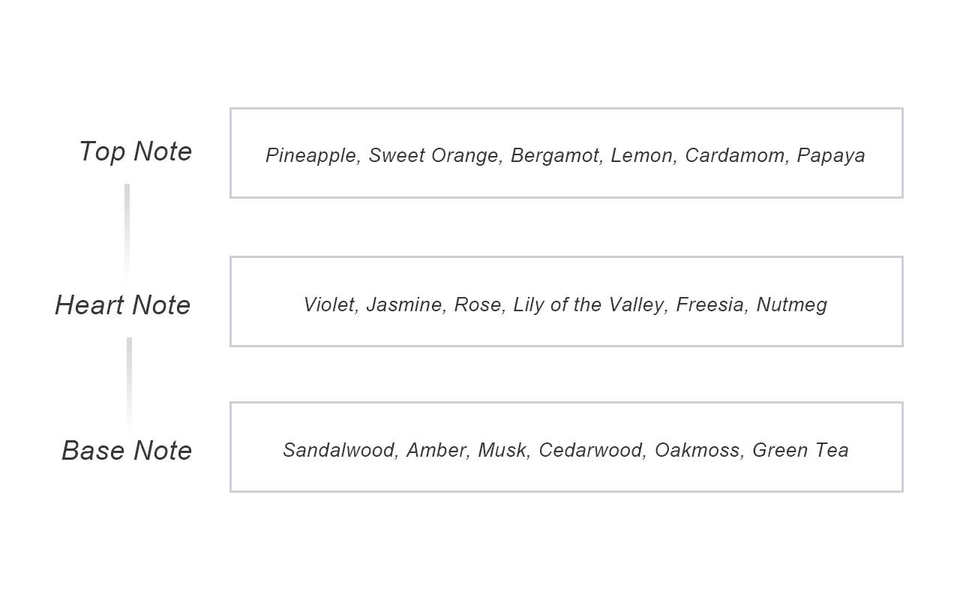Screen dimensions: 960x600
Task: Click the Top Note label
Action: (135, 152)
